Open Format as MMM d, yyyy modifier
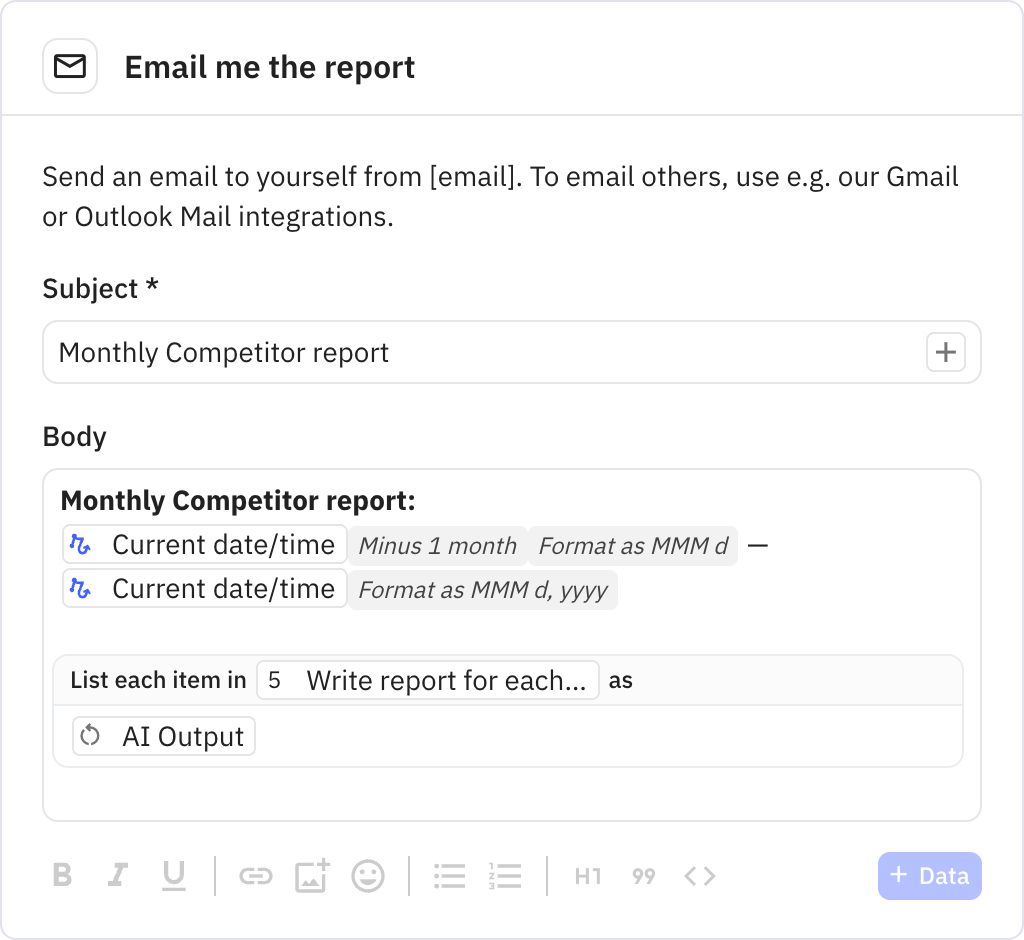Screen dimensions: 1024x940 tap(483, 590)
